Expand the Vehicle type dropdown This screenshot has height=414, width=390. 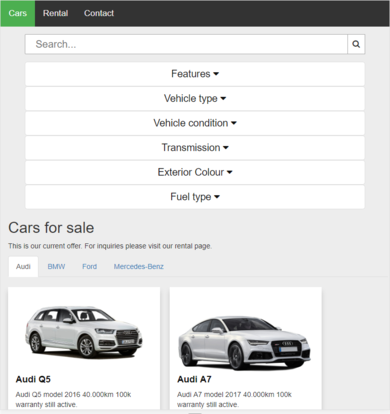(195, 99)
